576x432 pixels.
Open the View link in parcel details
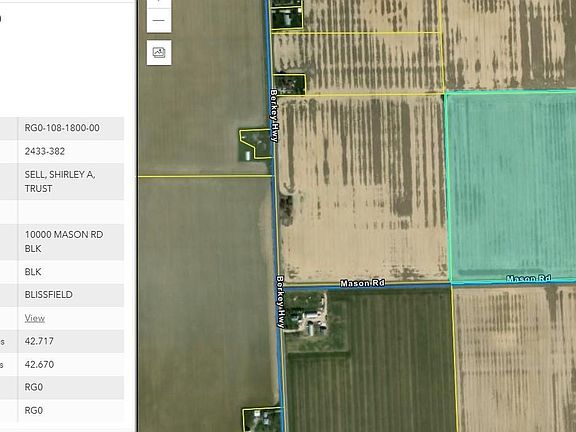(x=35, y=318)
